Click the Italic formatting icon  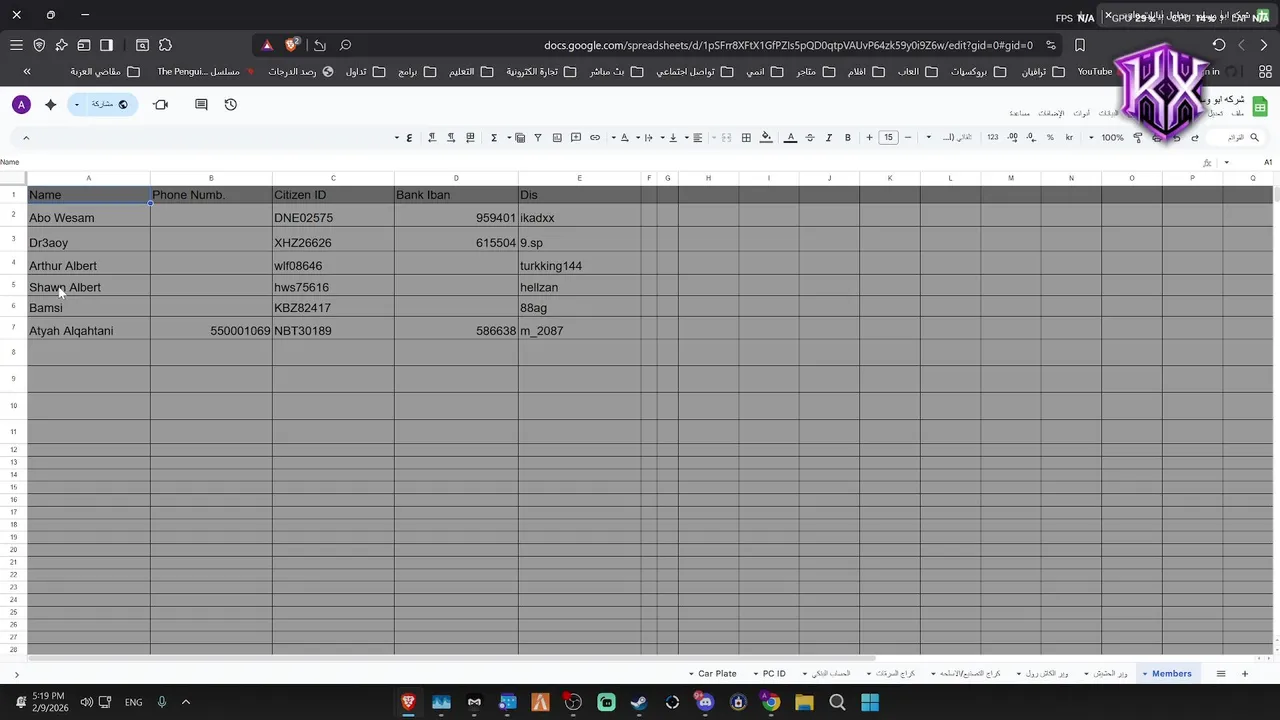[x=829, y=137]
